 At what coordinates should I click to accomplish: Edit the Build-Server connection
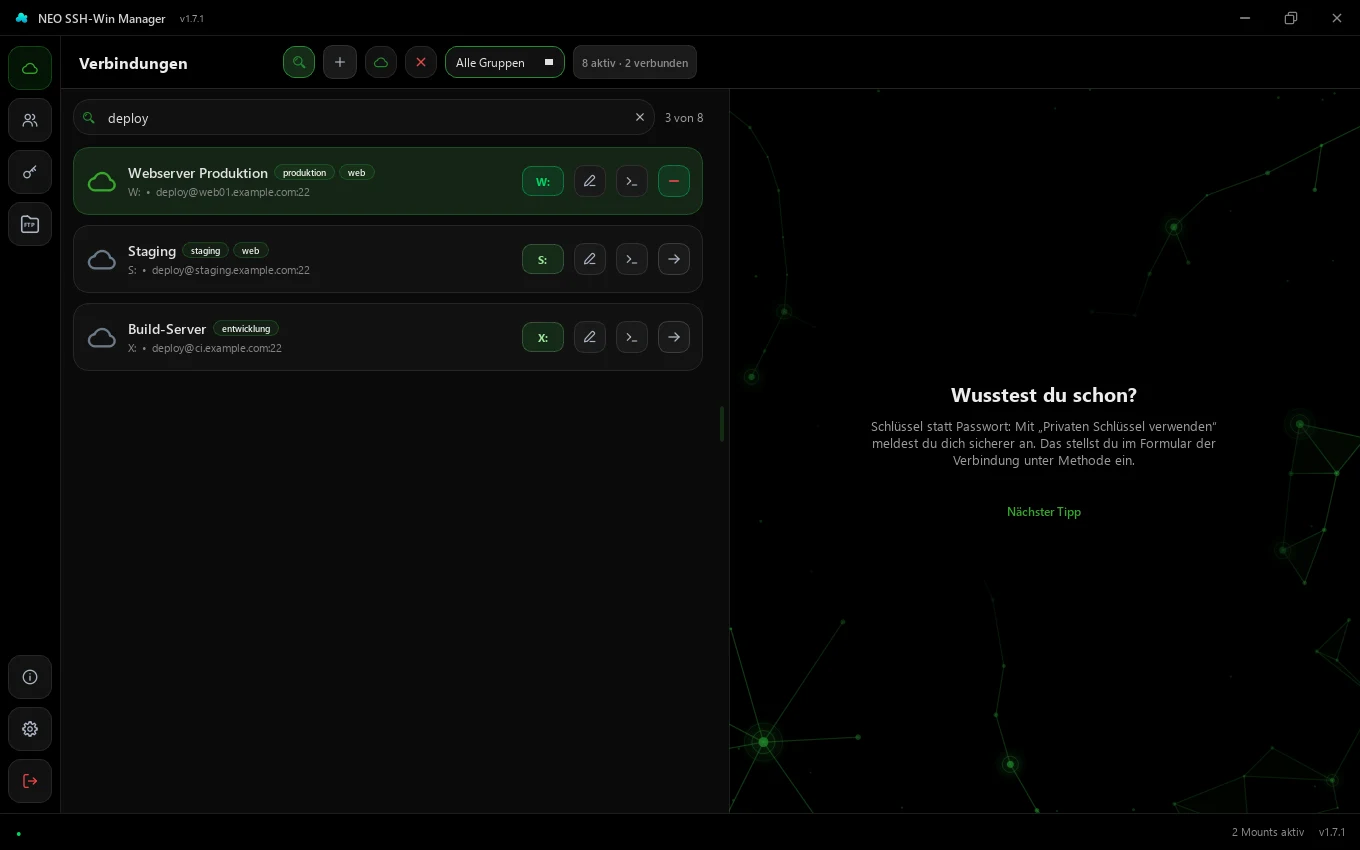(x=590, y=337)
